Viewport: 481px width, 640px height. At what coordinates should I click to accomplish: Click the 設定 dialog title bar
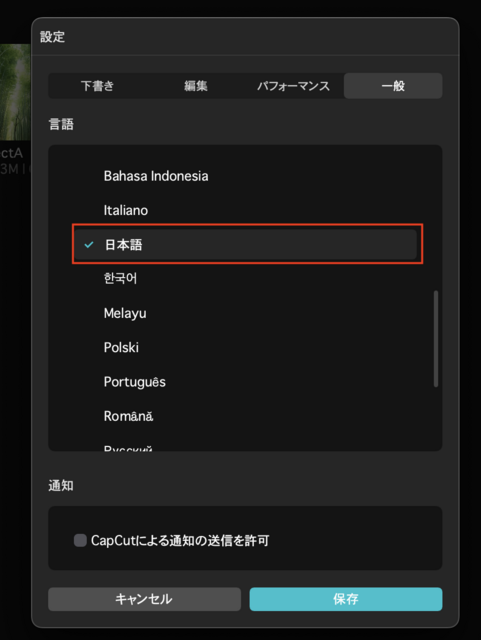[x=245, y=36]
